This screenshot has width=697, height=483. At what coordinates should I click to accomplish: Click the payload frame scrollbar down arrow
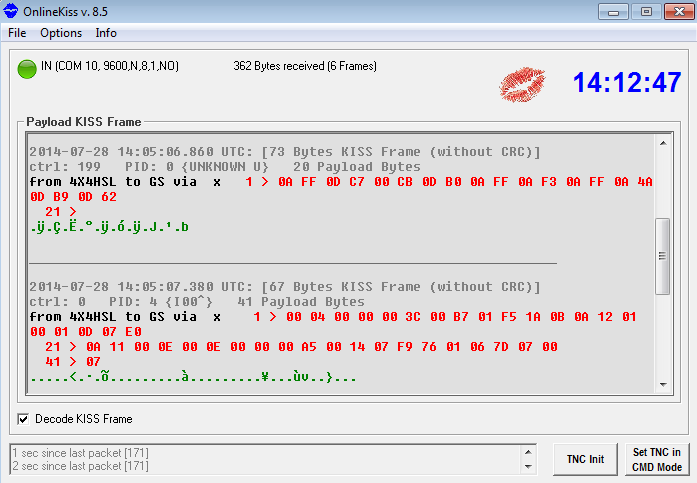pyautogui.click(x=663, y=385)
